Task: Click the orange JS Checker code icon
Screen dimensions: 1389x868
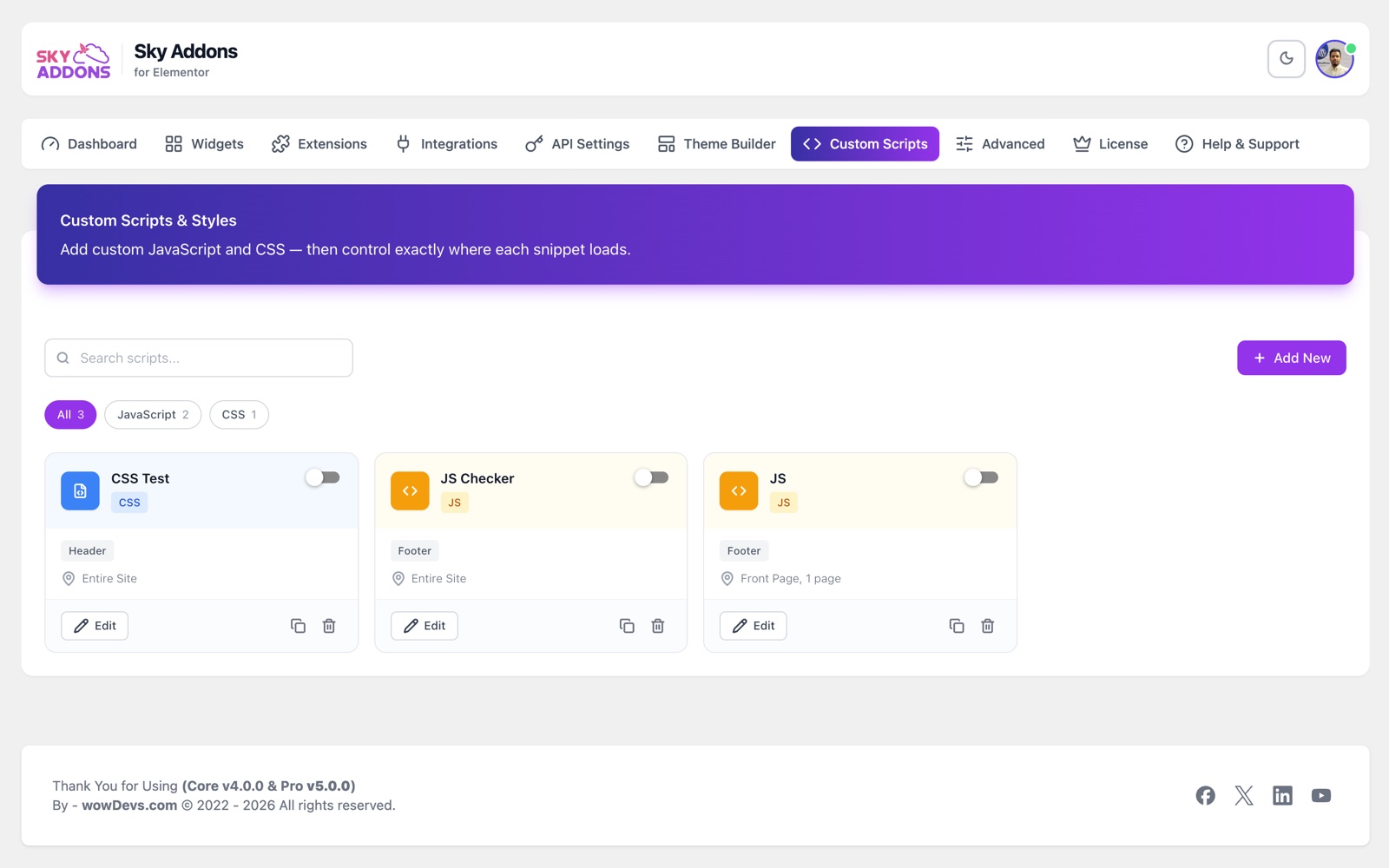Action: click(x=410, y=490)
